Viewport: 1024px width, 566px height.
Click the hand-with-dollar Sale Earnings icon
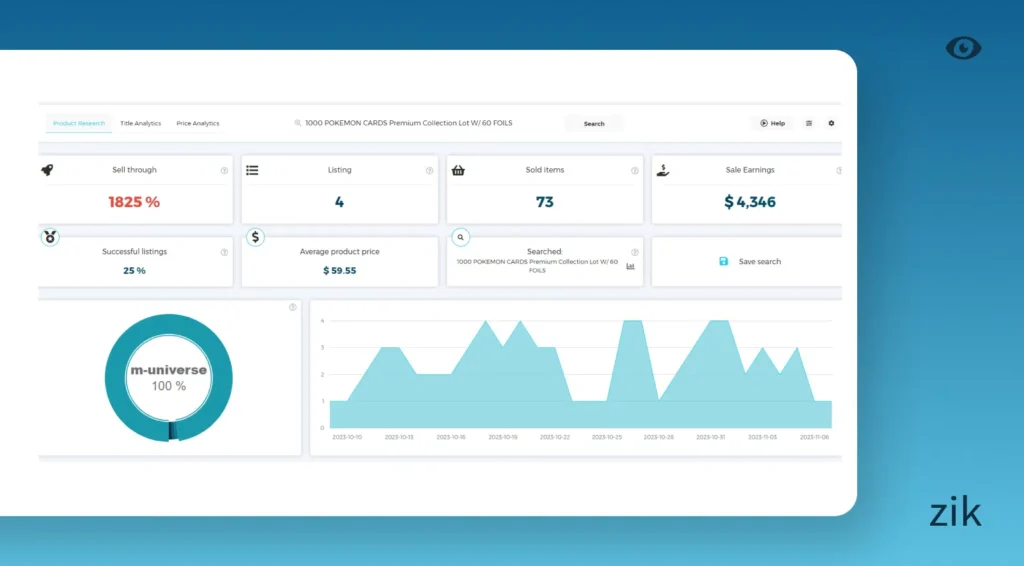(x=663, y=170)
